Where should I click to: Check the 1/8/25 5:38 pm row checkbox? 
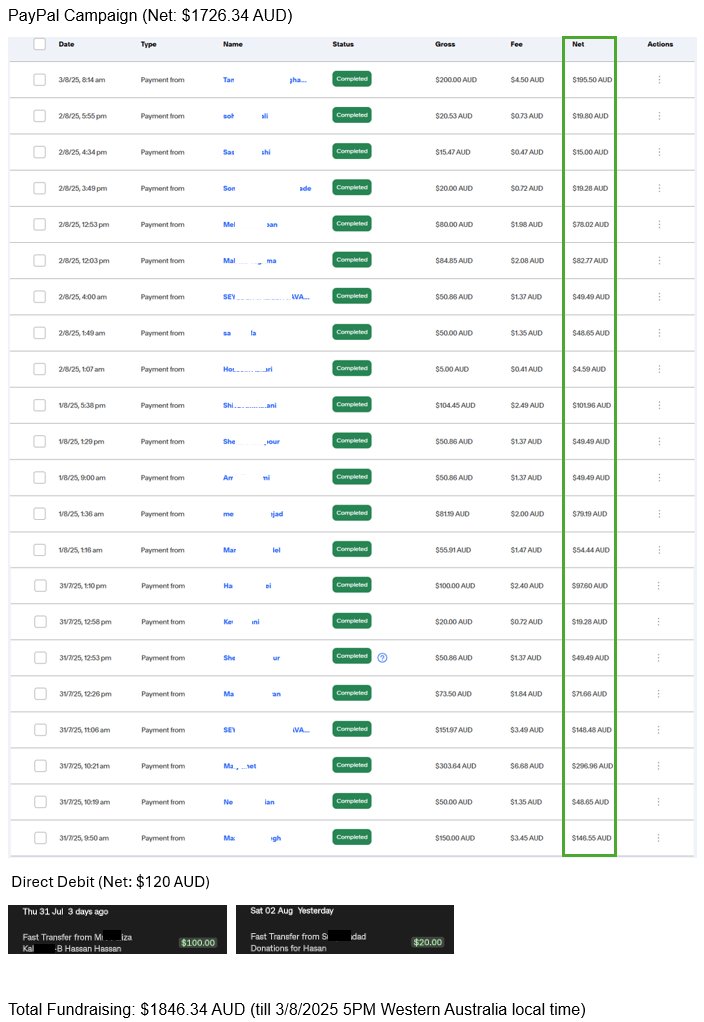[x=40, y=405]
